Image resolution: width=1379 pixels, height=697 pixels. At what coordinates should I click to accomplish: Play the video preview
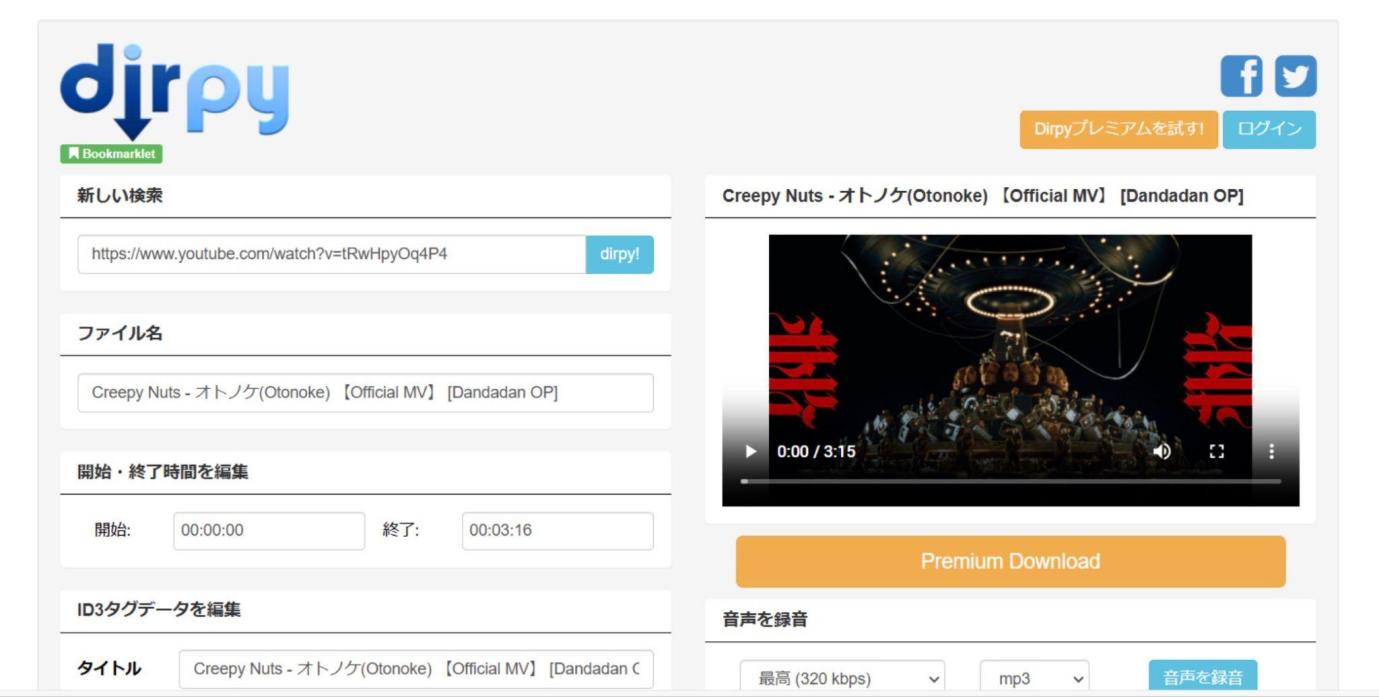(751, 451)
